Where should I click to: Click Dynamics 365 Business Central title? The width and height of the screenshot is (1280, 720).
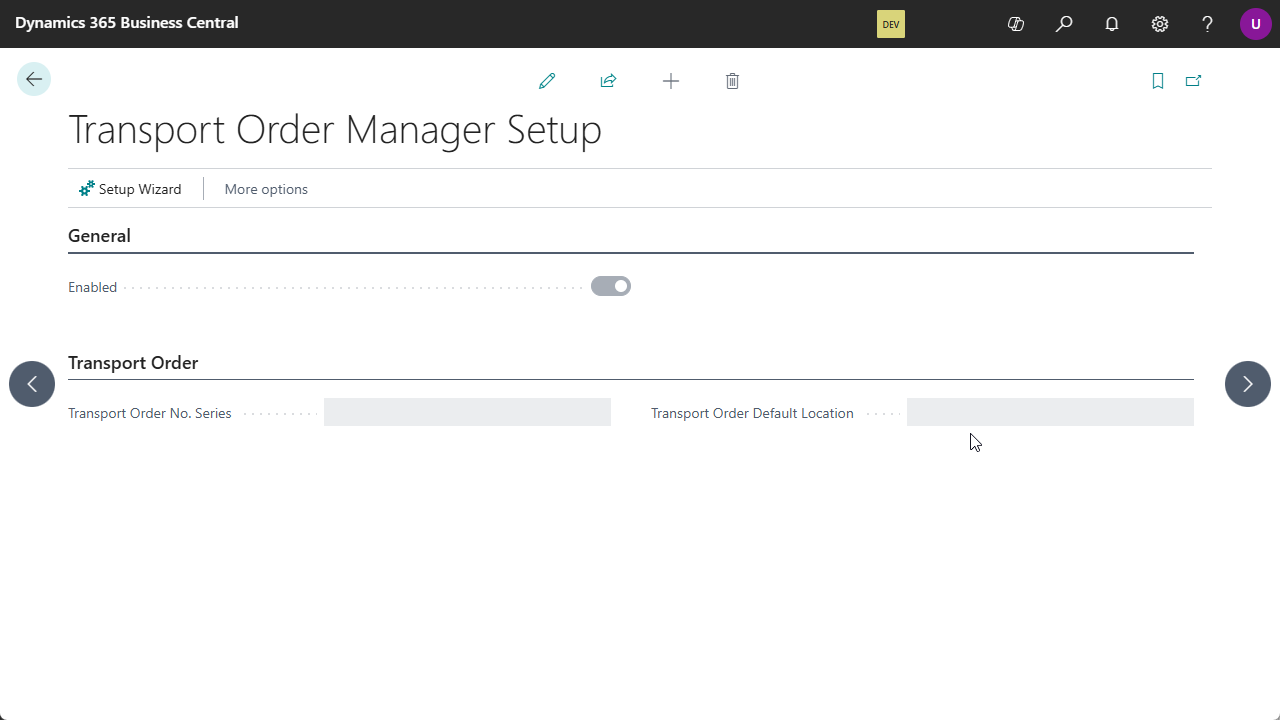point(127,22)
